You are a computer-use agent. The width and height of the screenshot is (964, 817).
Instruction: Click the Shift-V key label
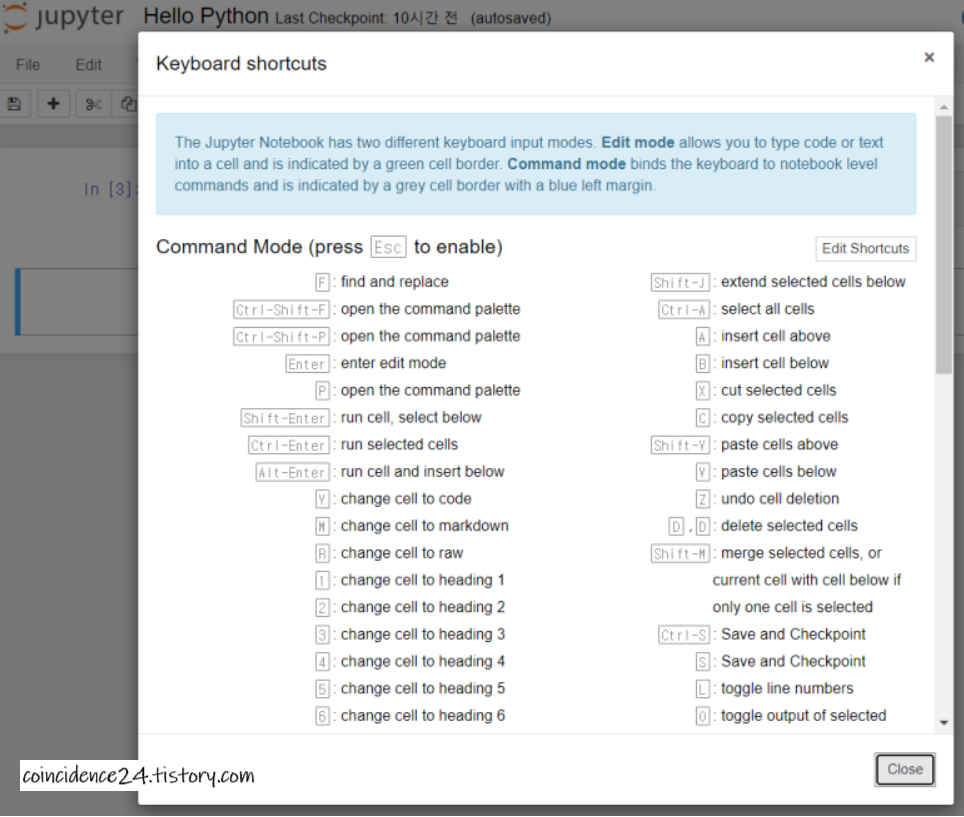point(681,445)
